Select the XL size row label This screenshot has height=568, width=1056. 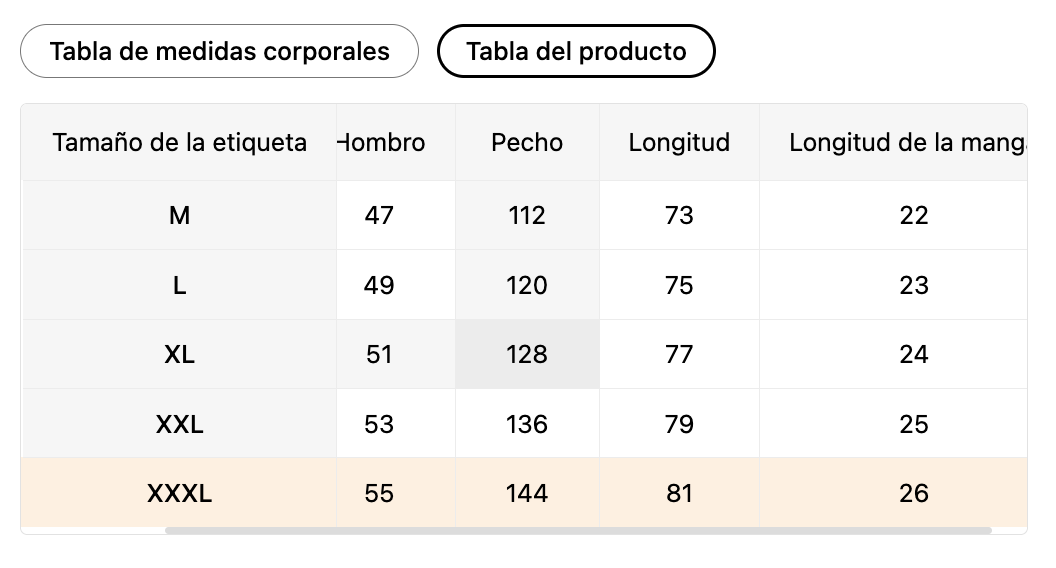(179, 354)
